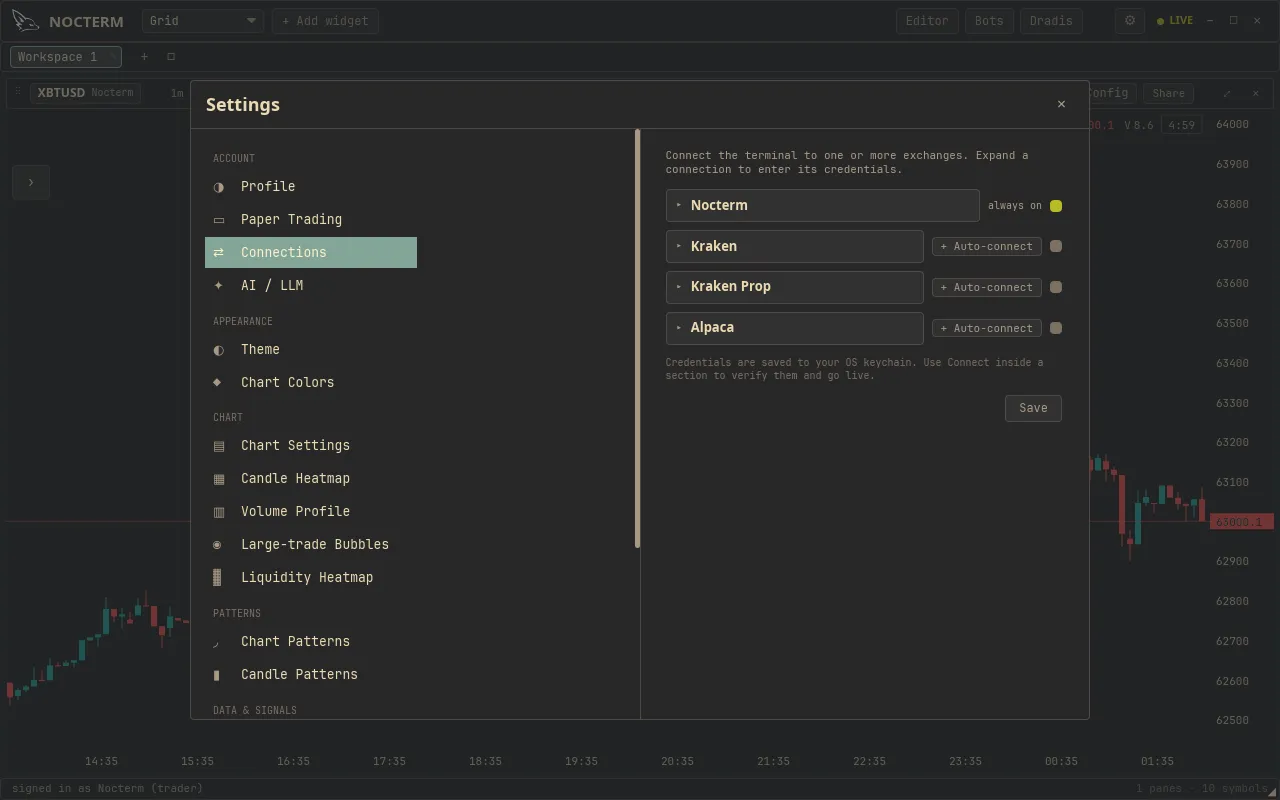Open Theme settings

coord(311,350)
